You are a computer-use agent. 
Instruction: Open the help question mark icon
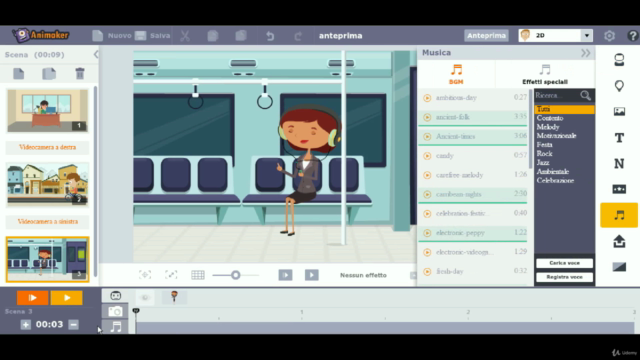click(633, 36)
